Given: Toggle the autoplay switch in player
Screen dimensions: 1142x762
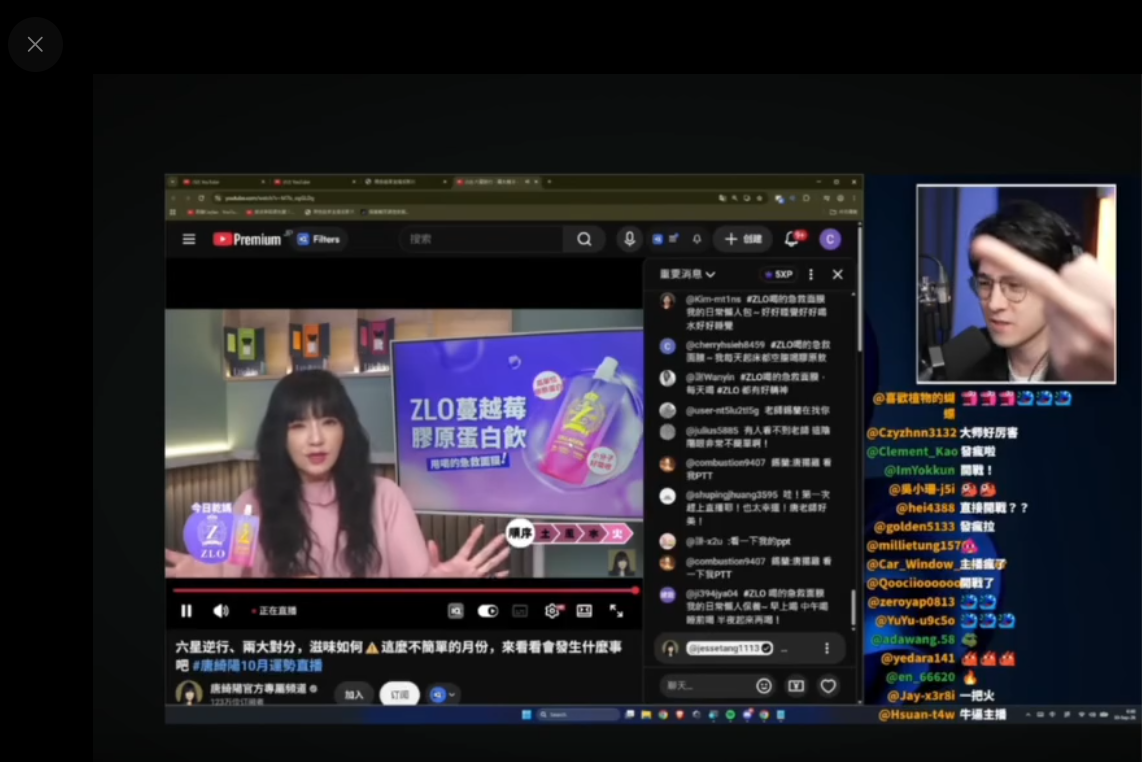Looking at the screenshot, I should click(487, 610).
